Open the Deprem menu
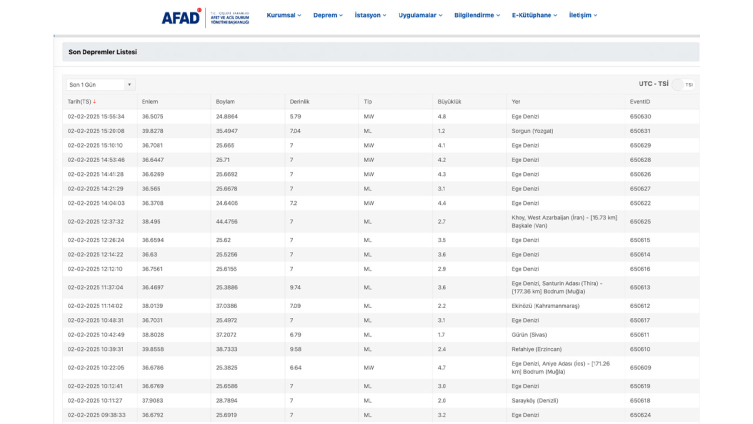753x424 pixels. 327,16
